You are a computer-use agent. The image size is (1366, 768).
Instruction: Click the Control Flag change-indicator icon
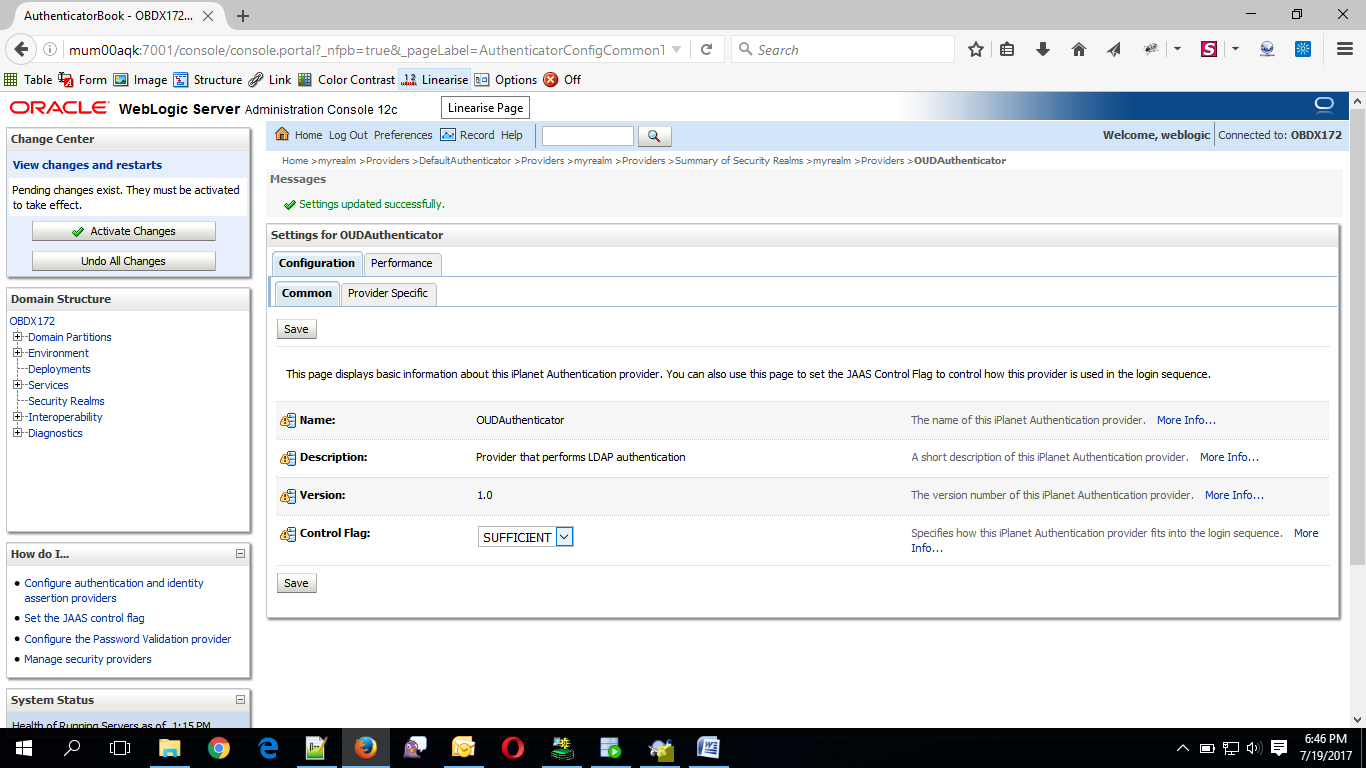[x=288, y=534]
